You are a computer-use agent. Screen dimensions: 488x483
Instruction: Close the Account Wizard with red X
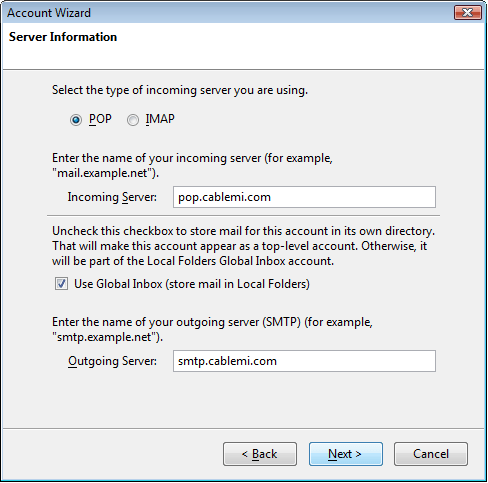pyautogui.click(x=468, y=13)
